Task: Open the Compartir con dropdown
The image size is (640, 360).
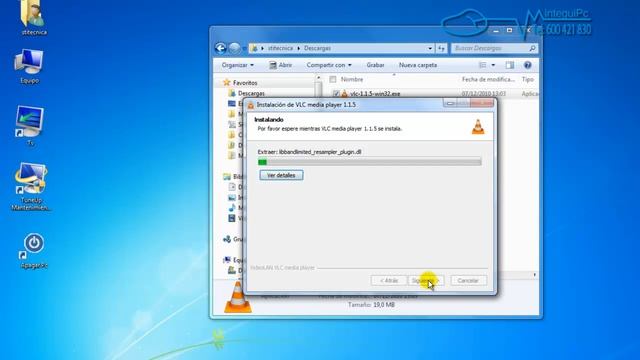Action: [329, 65]
